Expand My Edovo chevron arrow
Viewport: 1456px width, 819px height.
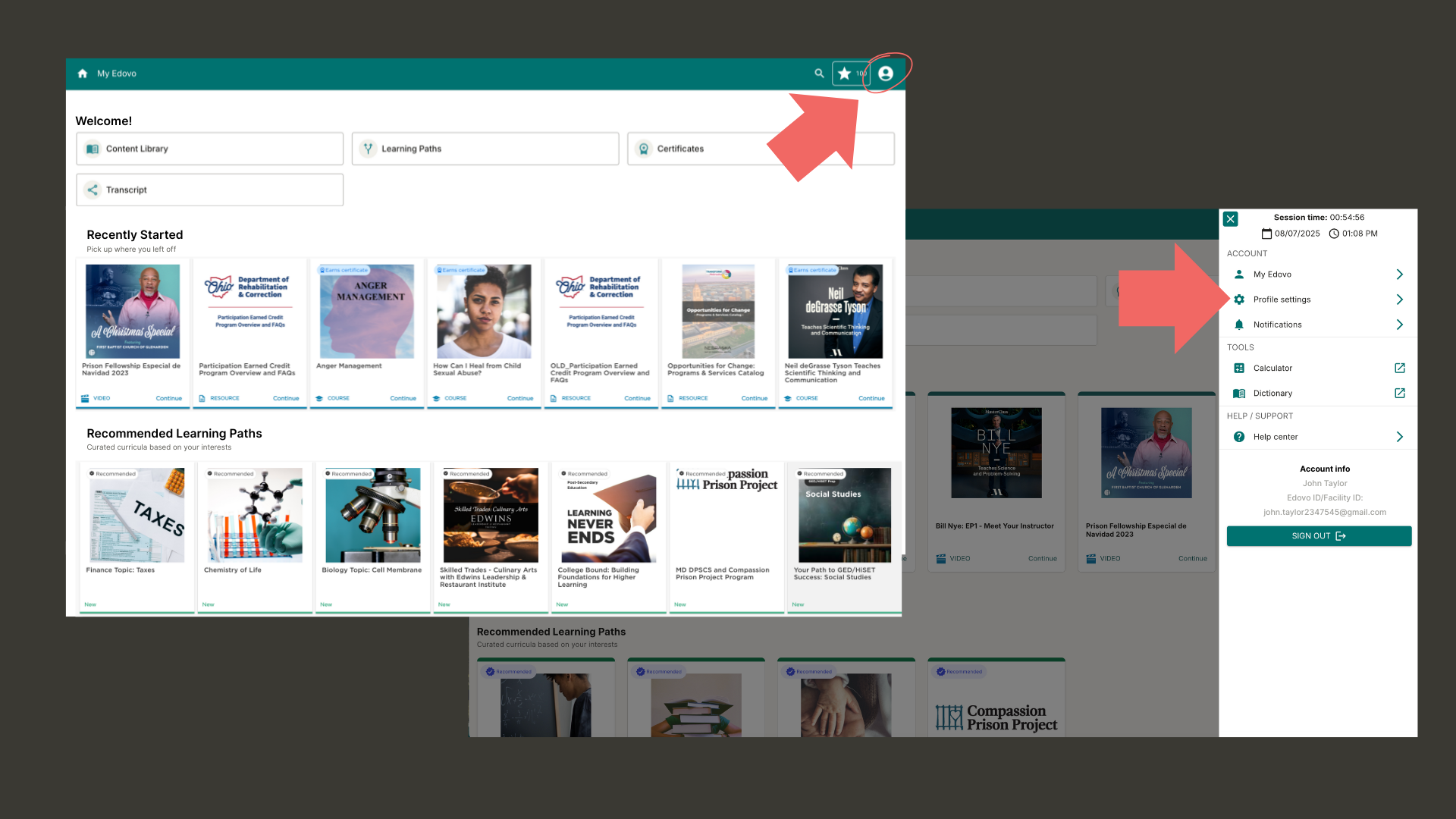[1399, 275]
